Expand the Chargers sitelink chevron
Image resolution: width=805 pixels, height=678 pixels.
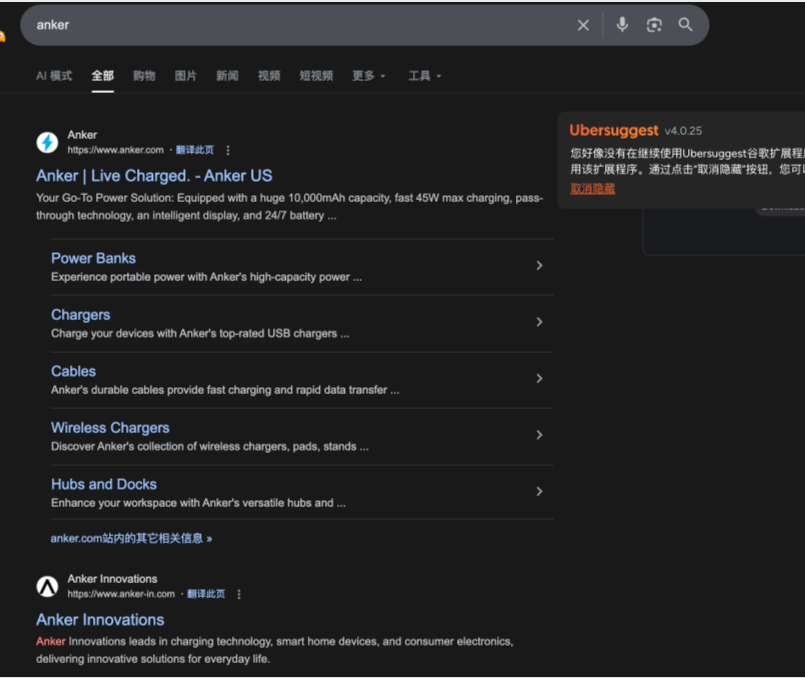[539, 322]
